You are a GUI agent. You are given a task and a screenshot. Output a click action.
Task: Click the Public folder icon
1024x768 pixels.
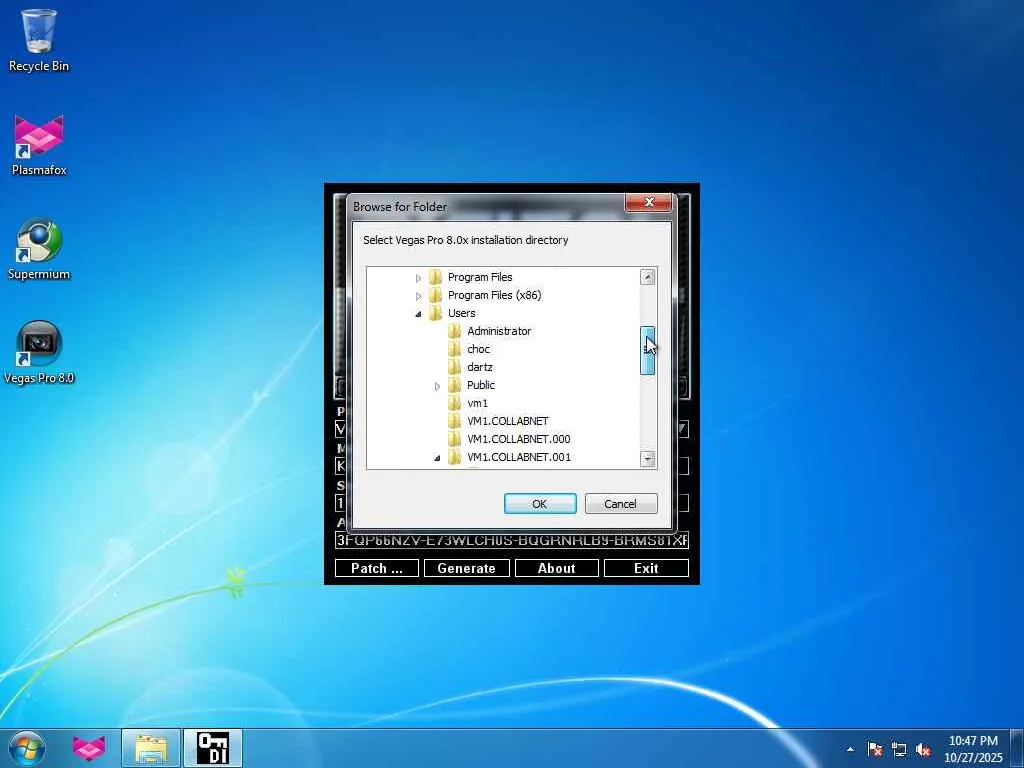coord(455,385)
